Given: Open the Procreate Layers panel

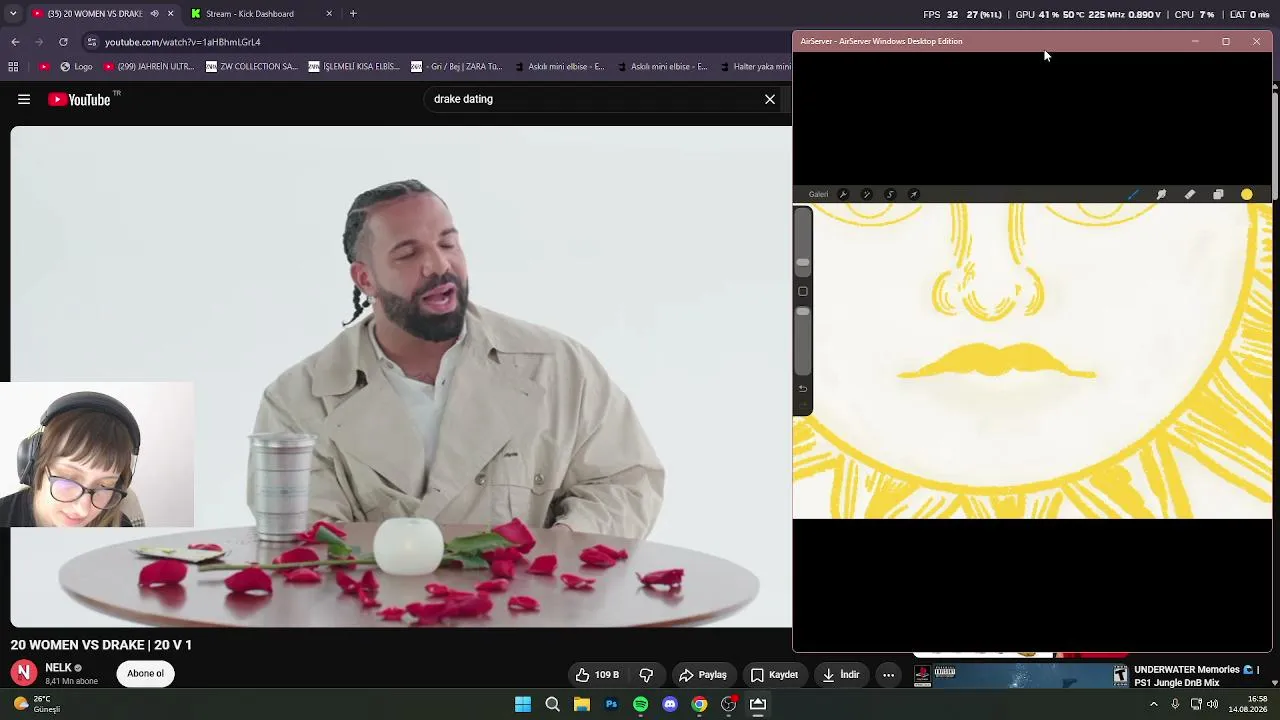Looking at the screenshot, I should [1218, 195].
